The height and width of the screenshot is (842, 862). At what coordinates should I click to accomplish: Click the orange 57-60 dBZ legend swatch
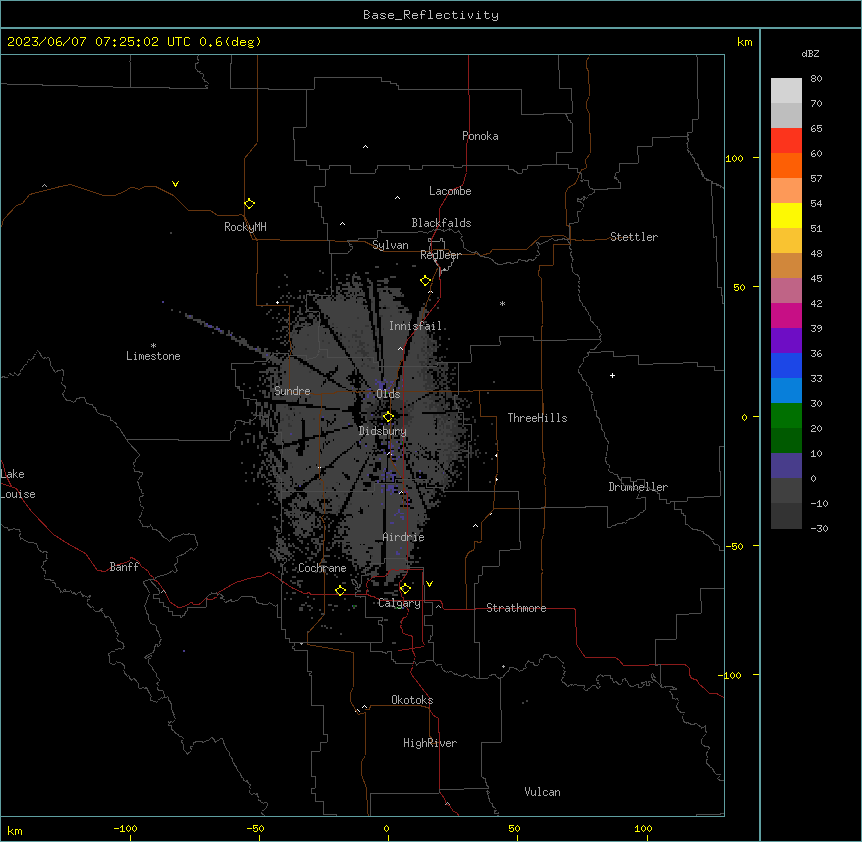click(x=786, y=165)
